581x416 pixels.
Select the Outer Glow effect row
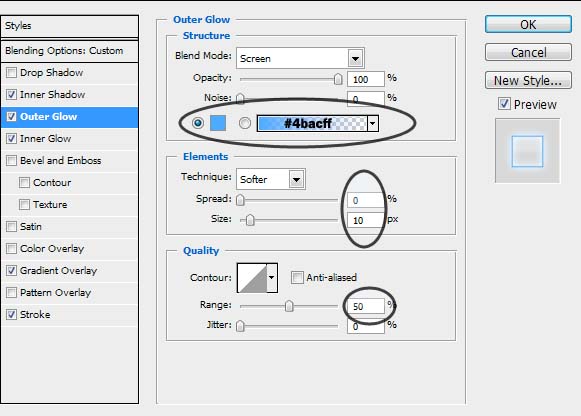pos(70,117)
